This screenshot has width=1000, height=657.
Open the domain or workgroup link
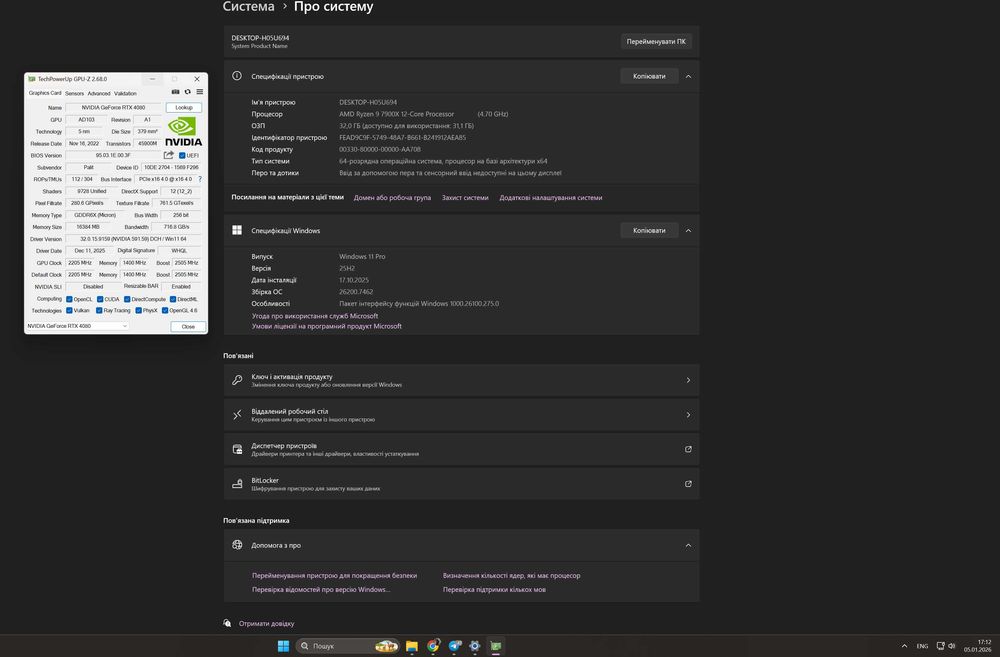click(x=392, y=198)
